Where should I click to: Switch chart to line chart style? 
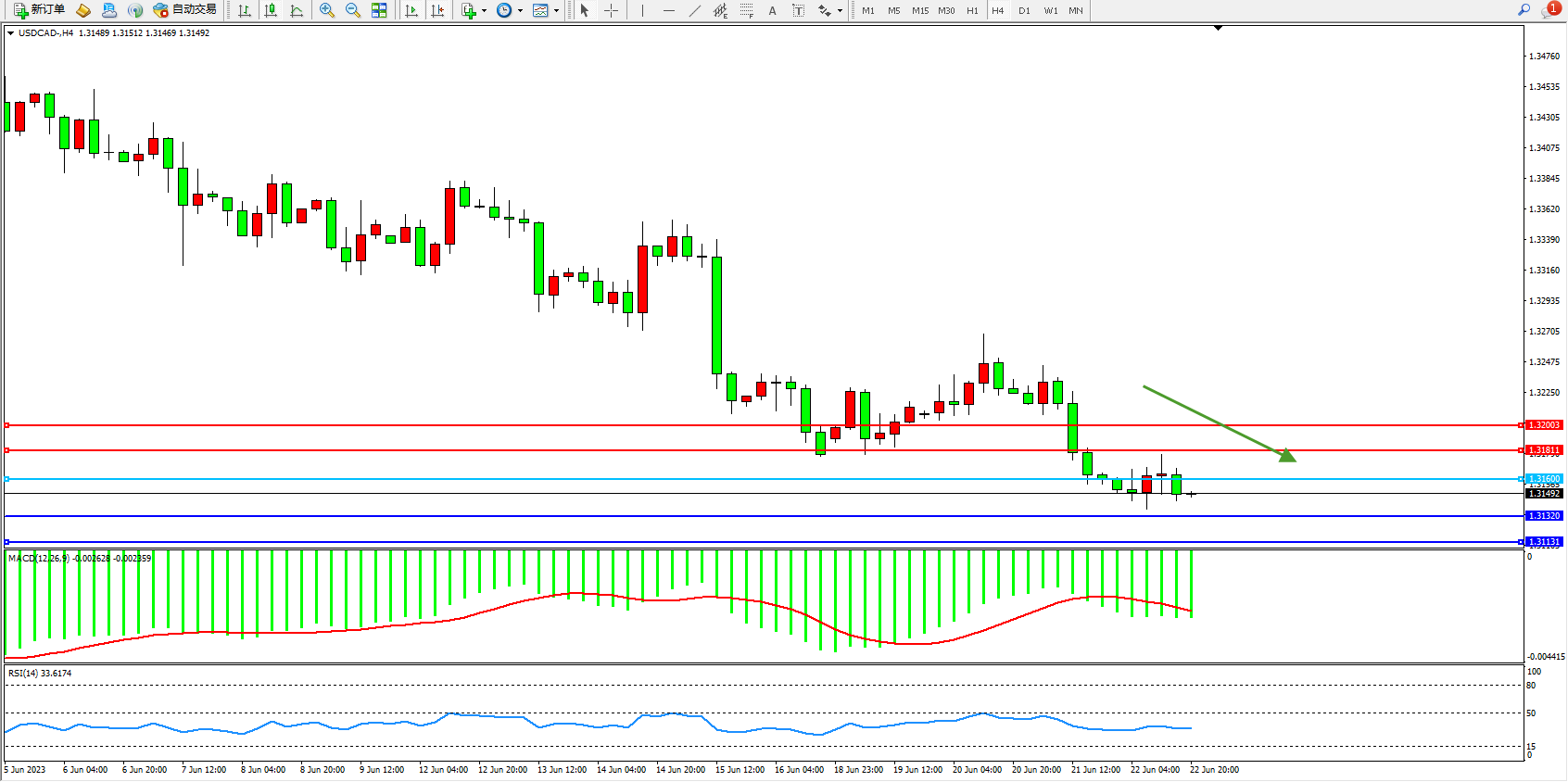(x=297, y=10)
